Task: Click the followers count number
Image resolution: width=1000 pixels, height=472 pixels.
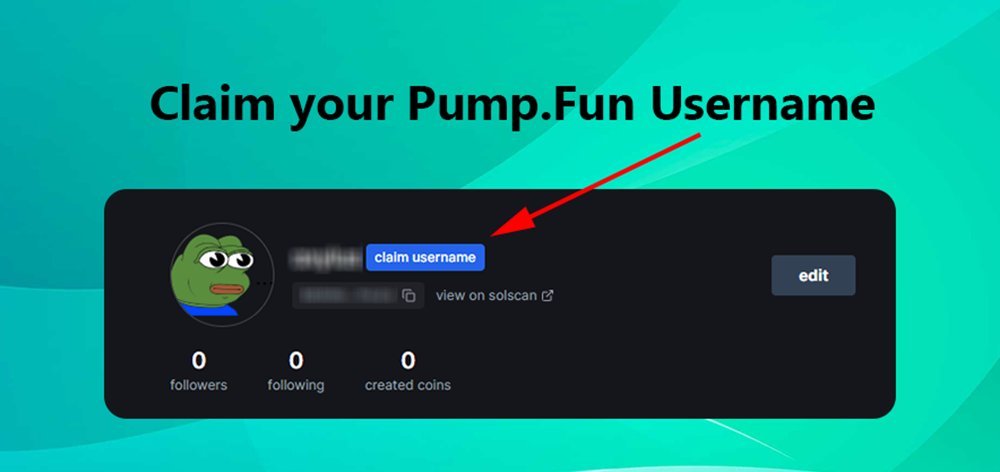Action: [x=198, y=361]
